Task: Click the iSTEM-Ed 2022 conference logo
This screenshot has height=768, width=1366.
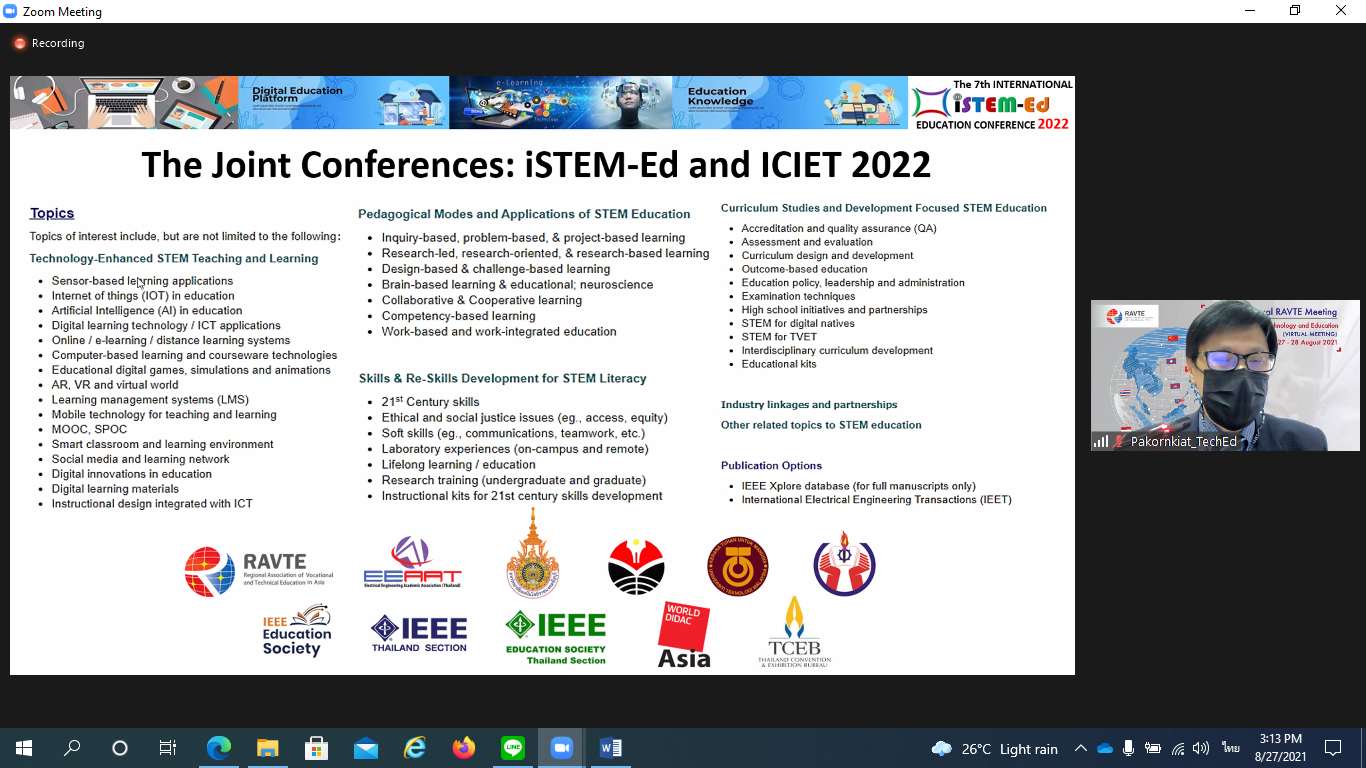Action: point(992,103)
